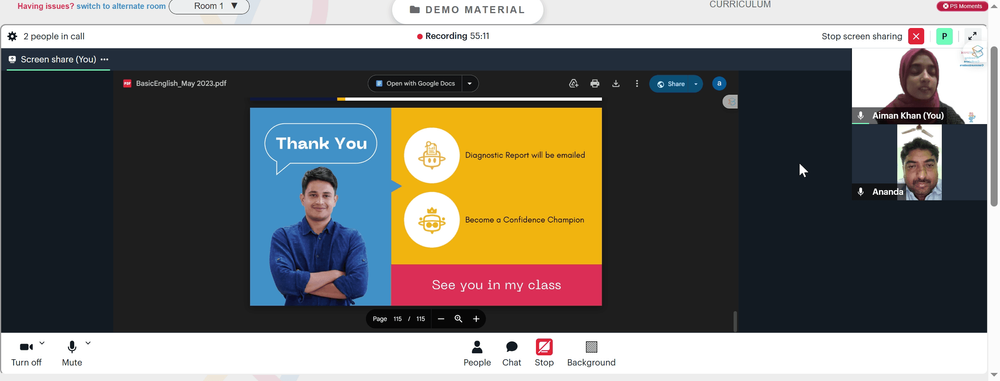Select the Screen share (You) tab
The width and height of the screenshot is (1000, 381).
point(58,59)
